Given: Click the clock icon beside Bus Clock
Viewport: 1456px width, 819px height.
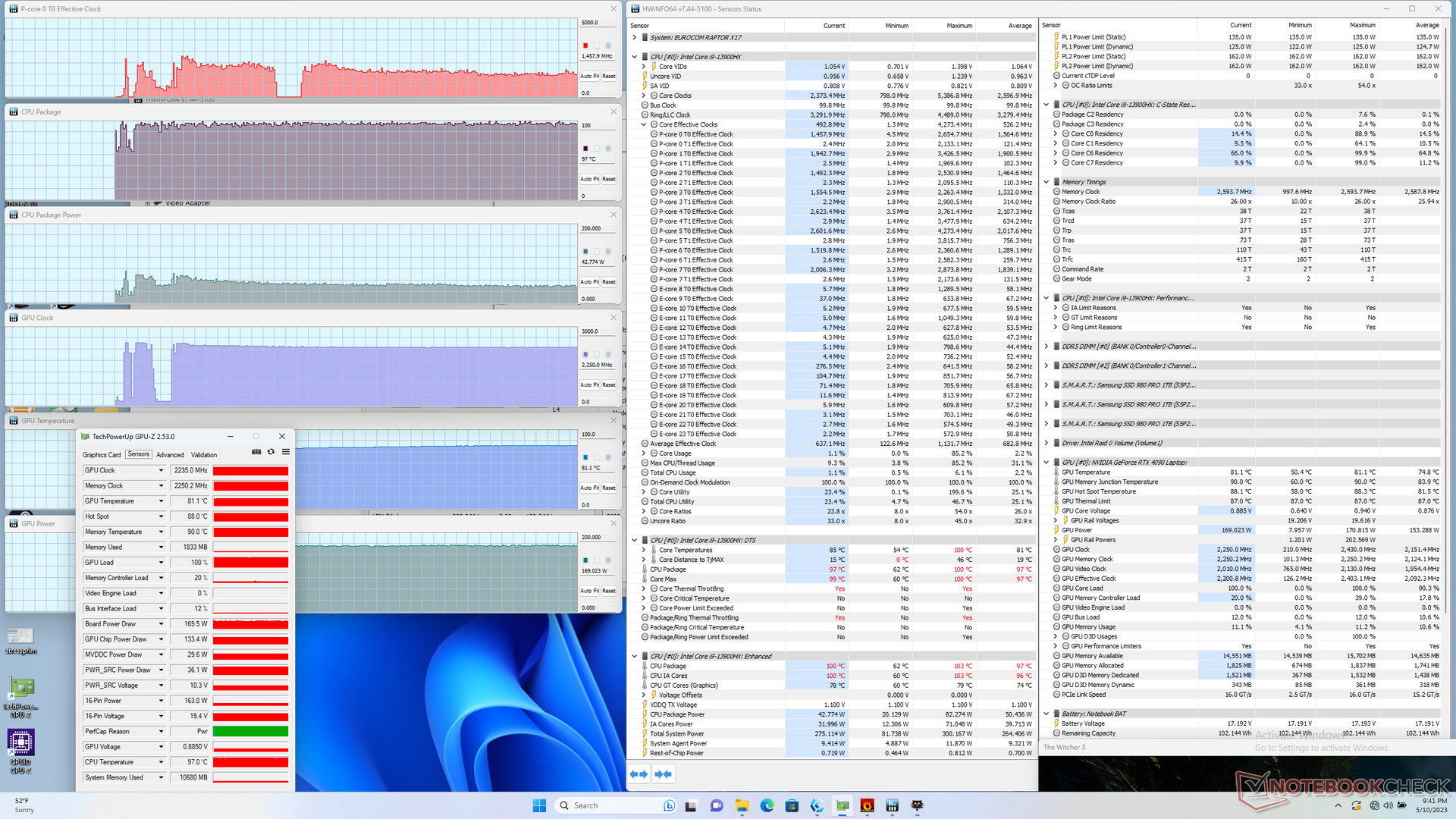Looking at the screenshot, I should (x=645, y=105).
